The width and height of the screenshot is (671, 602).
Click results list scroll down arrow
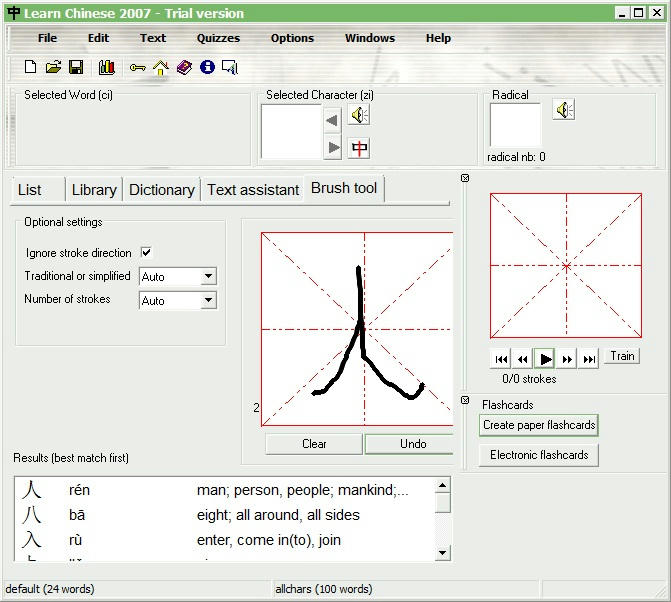pos(443,553)
